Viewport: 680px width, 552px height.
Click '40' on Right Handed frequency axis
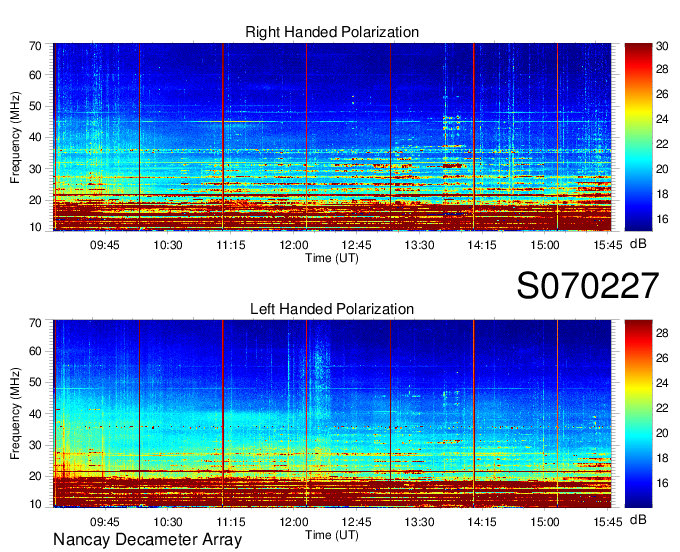(x=36, y=137)
